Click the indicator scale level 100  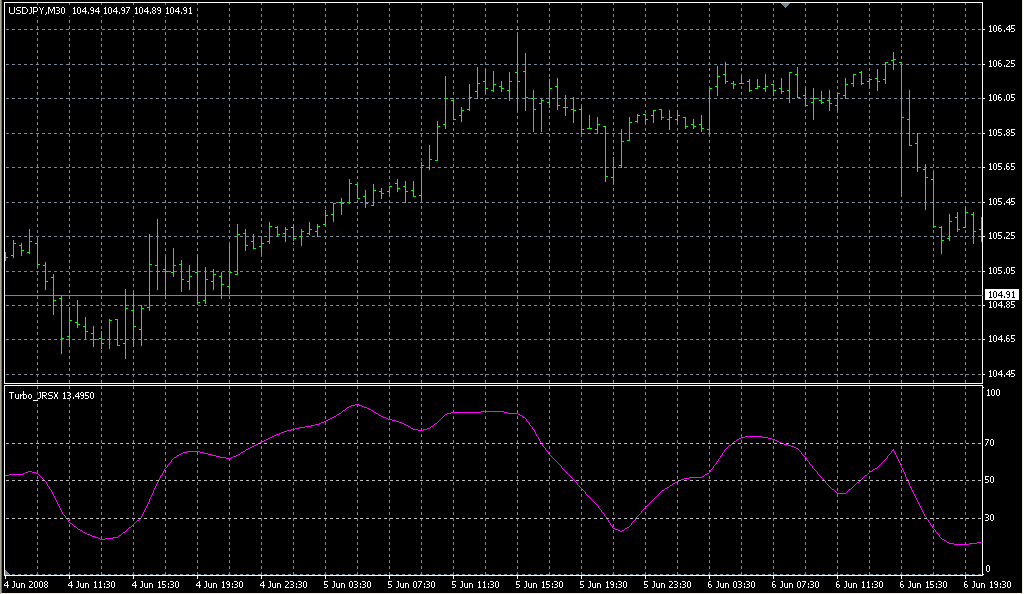993,393
